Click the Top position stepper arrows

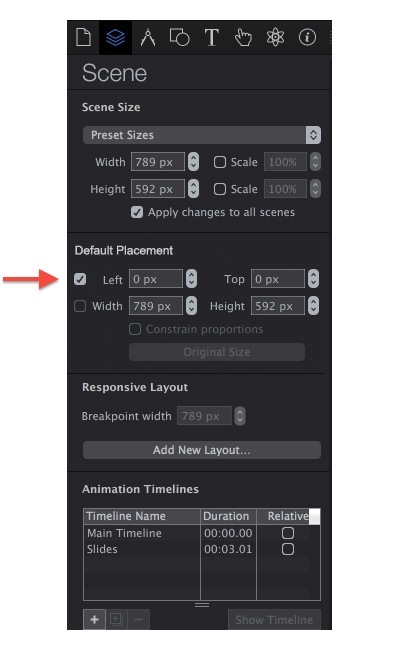point(313,279)
